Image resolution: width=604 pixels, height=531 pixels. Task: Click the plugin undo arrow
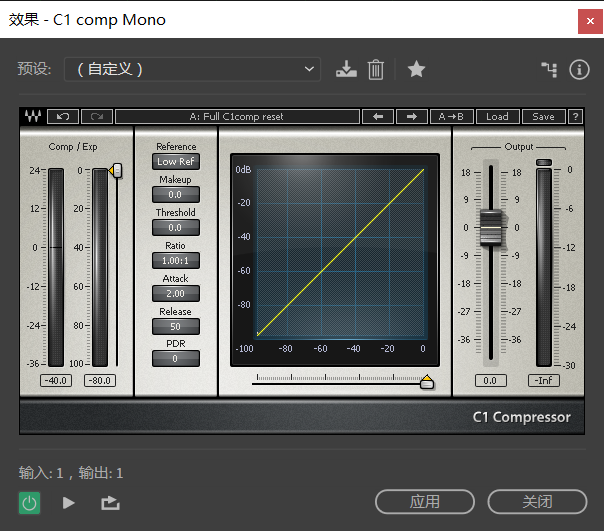[63, 116]
